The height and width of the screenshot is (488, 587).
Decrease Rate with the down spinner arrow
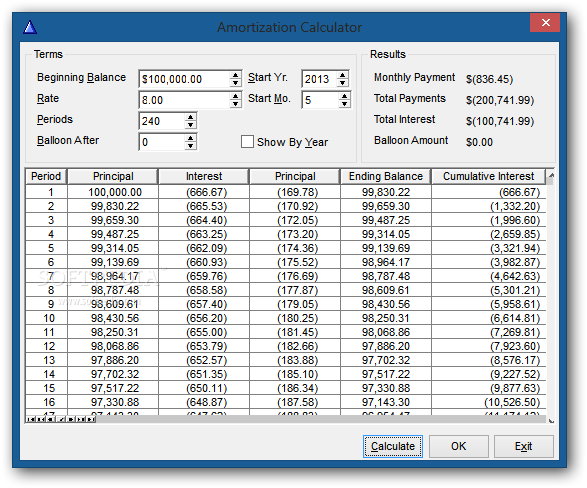pos(235,104)
